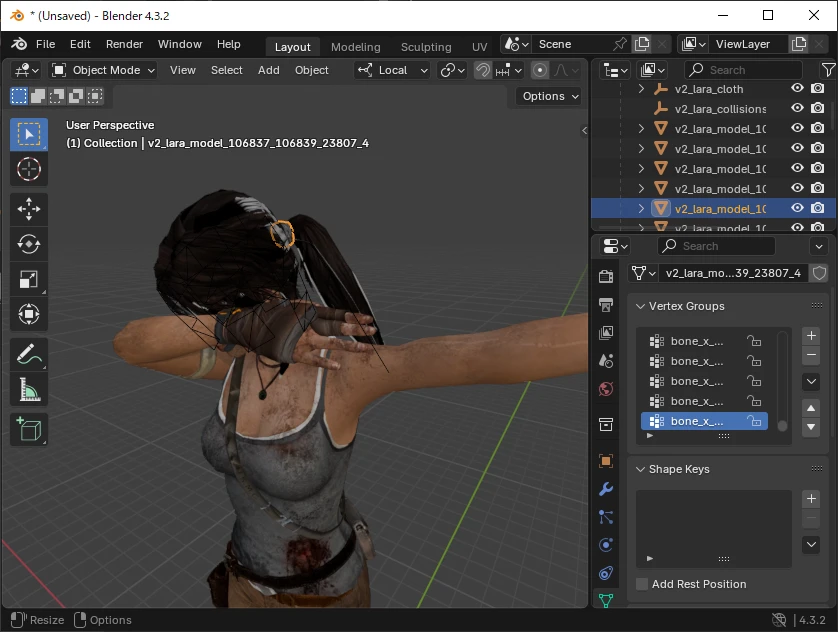Screen dimensions: 838x632
Task: Switch to Sculpting workspace tab
Action: click(426, 47)
